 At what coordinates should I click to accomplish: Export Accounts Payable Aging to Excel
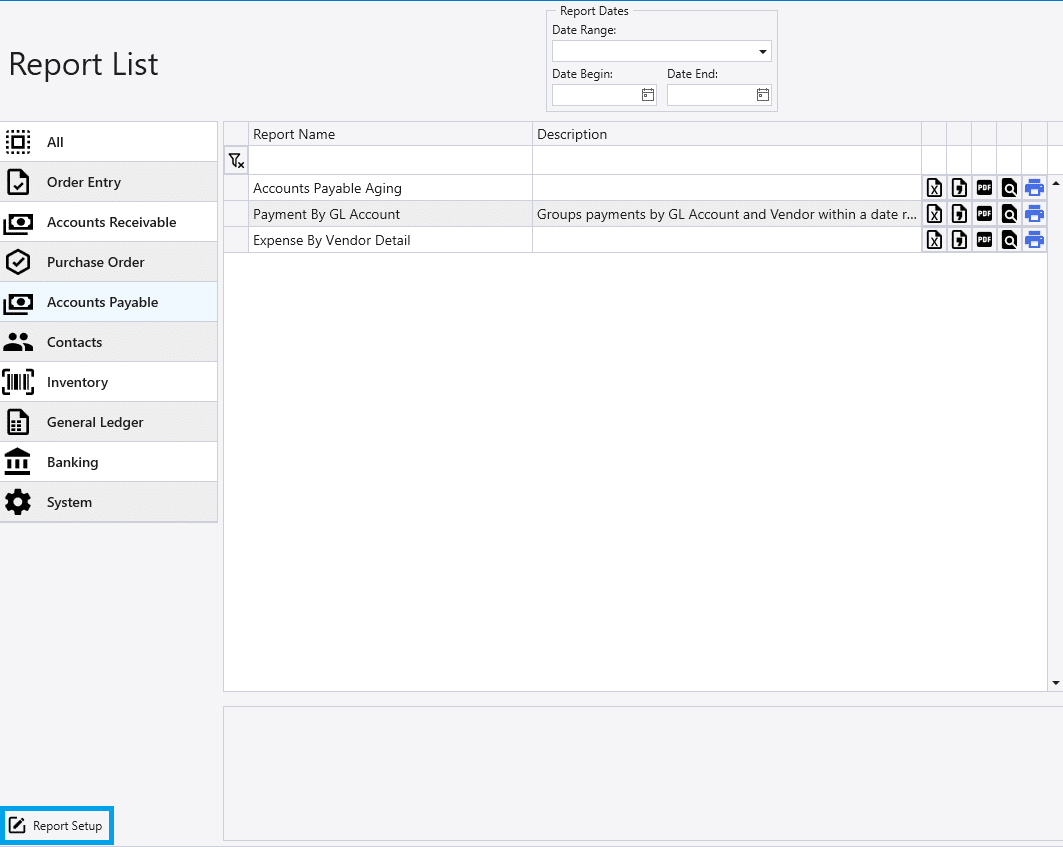934,188
